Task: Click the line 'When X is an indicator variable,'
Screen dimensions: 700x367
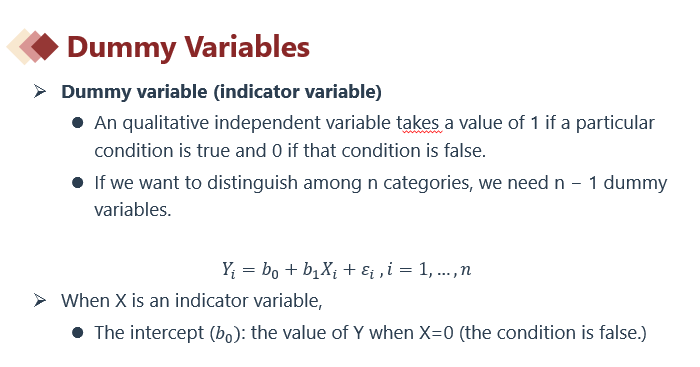Action: [192, 300]
